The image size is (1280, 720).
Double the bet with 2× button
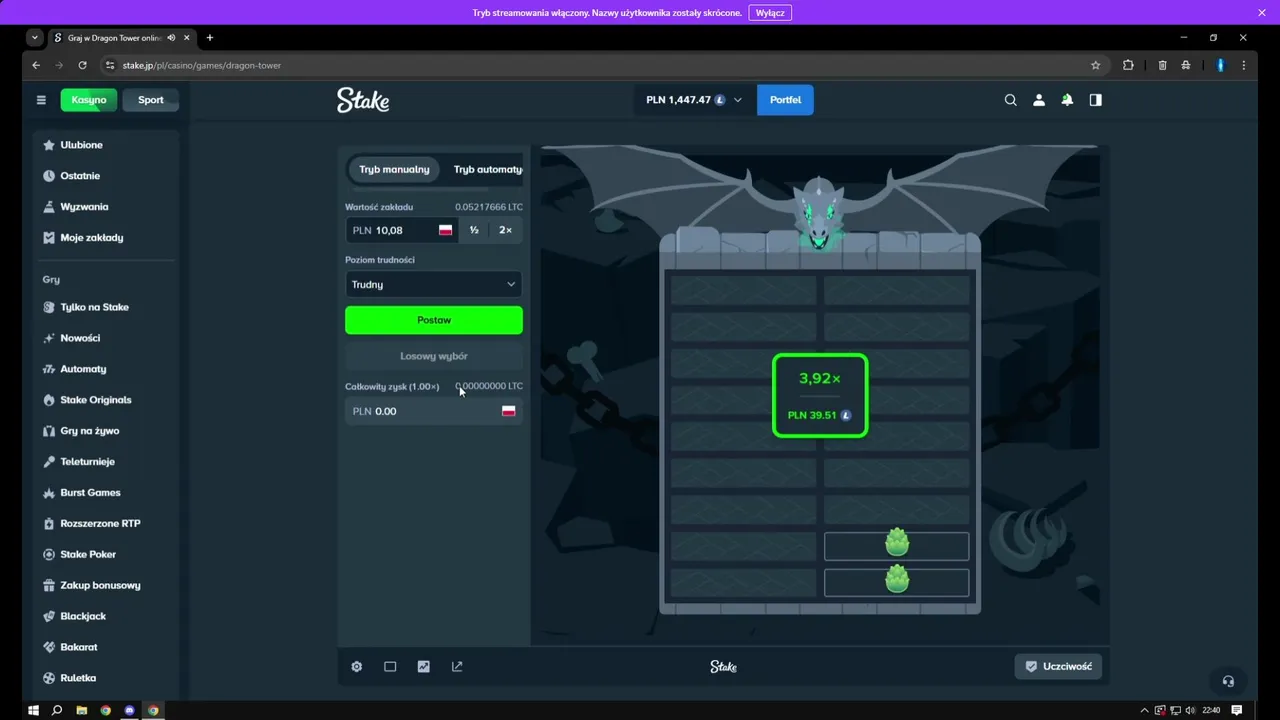pos(505,230)
